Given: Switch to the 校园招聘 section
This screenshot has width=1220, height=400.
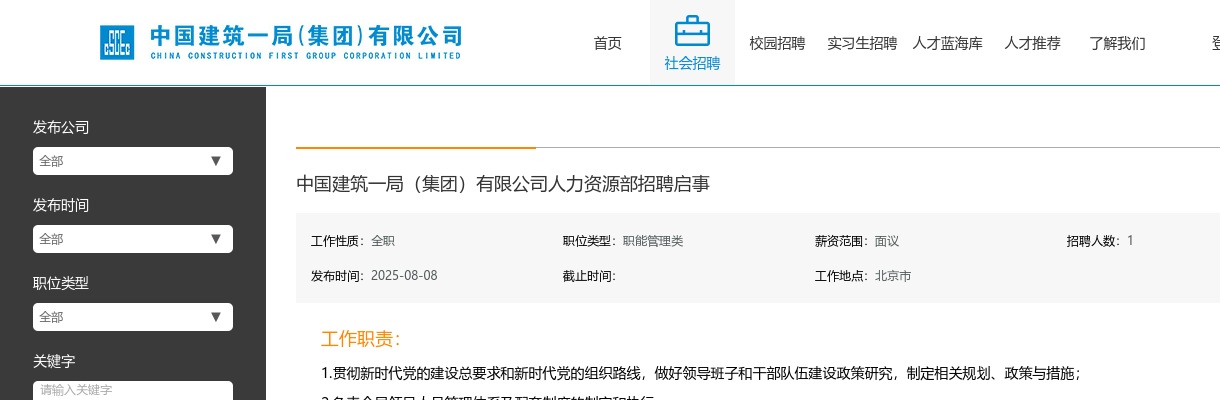Looking at the screenshot, I should (x=777, y=43).
